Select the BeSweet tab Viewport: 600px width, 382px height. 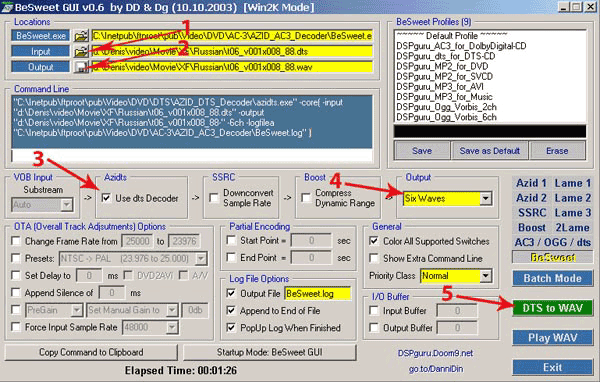click(x=553, y=257)
